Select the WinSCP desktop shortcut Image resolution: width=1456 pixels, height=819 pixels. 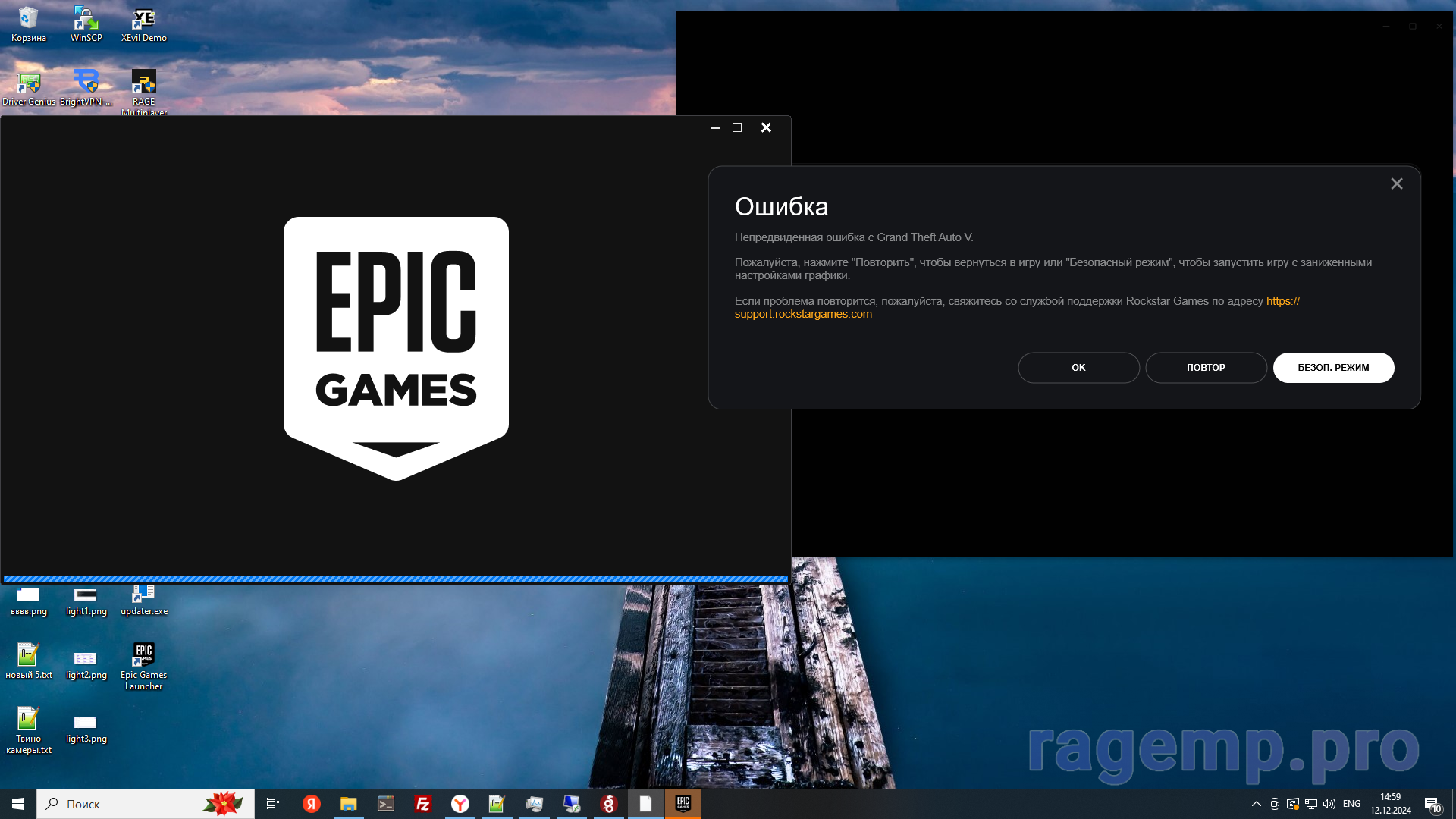pos(86,24)
